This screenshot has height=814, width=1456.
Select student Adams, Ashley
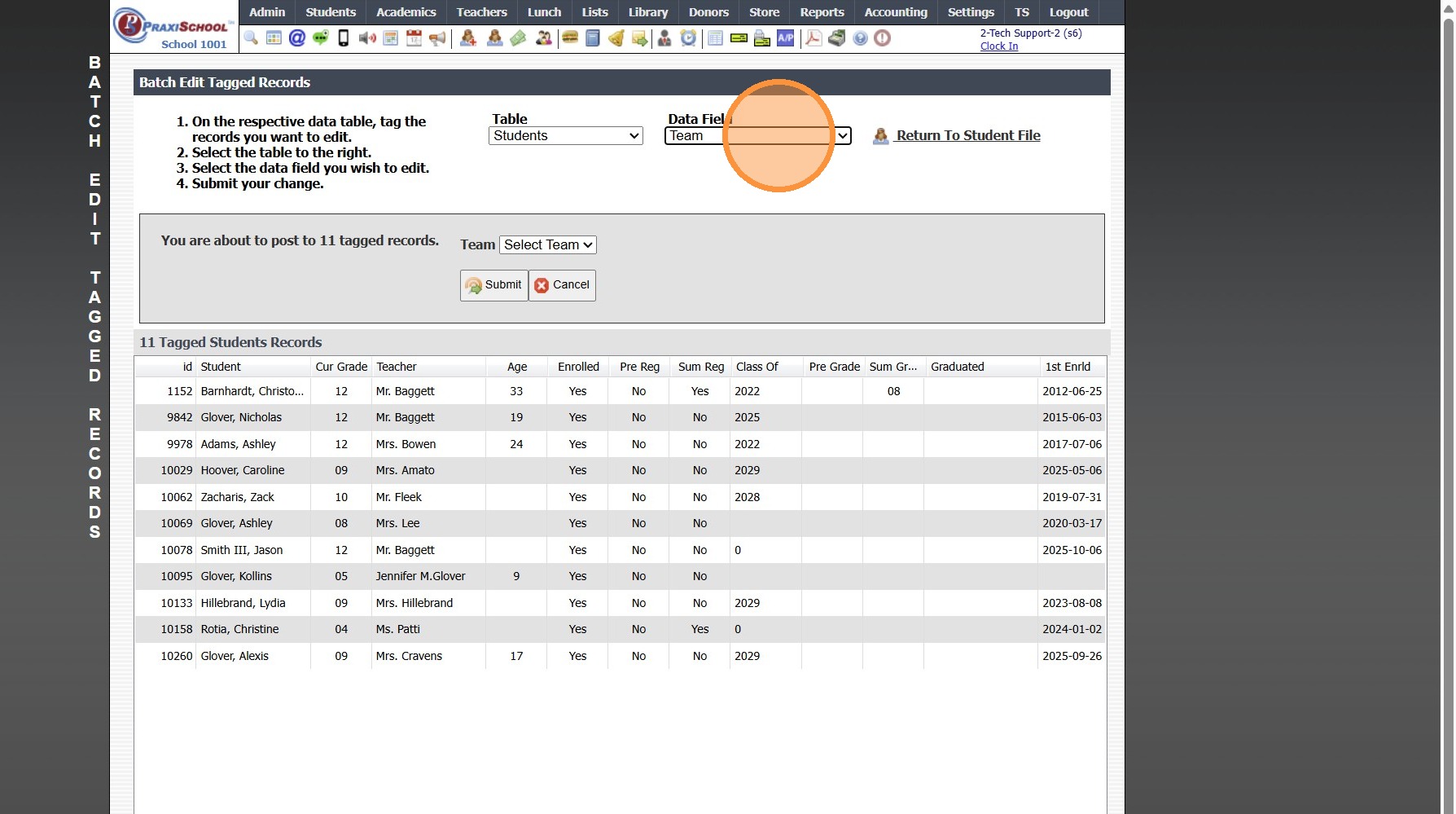pos(620,444)
